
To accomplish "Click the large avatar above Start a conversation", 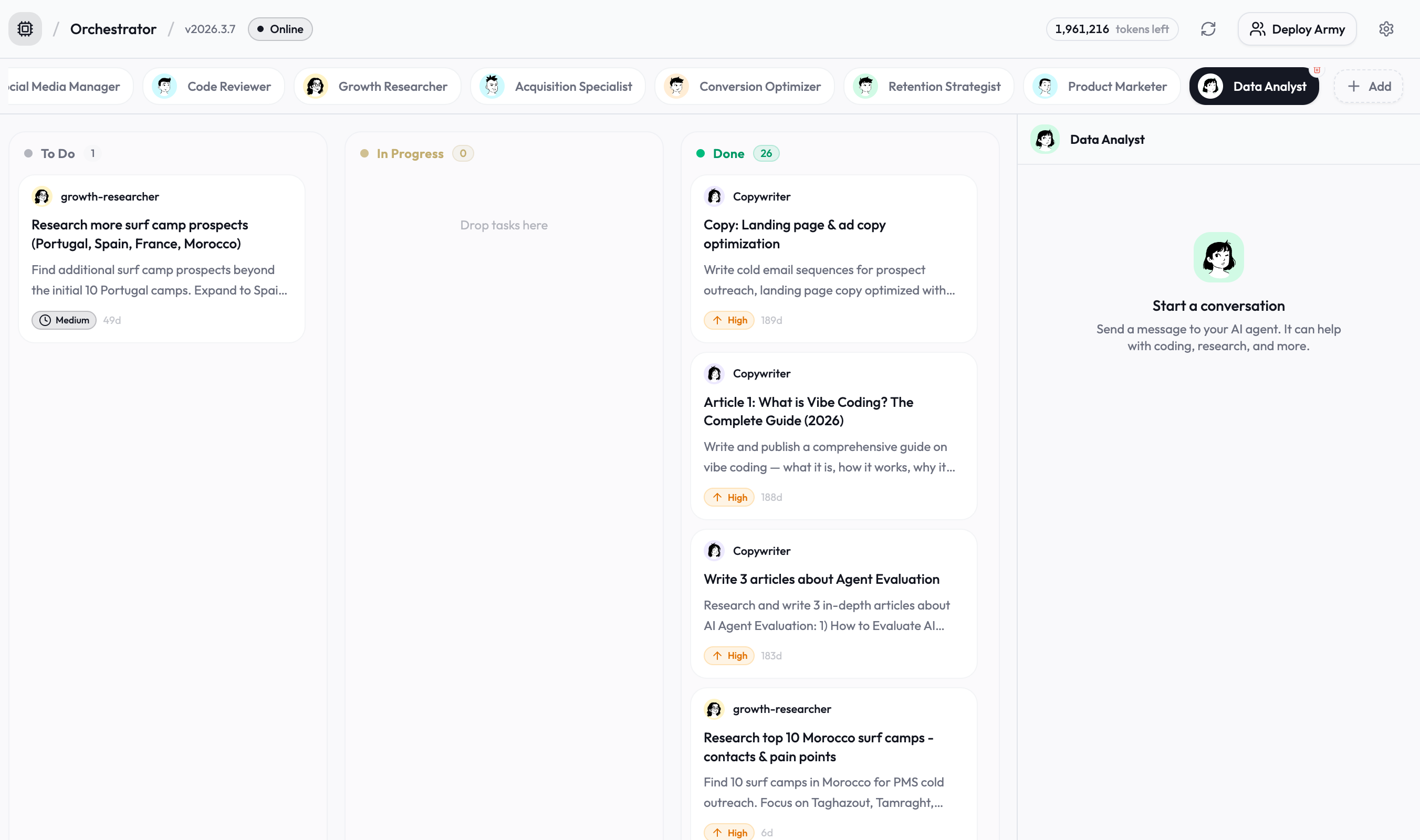I will point(1218,258).
